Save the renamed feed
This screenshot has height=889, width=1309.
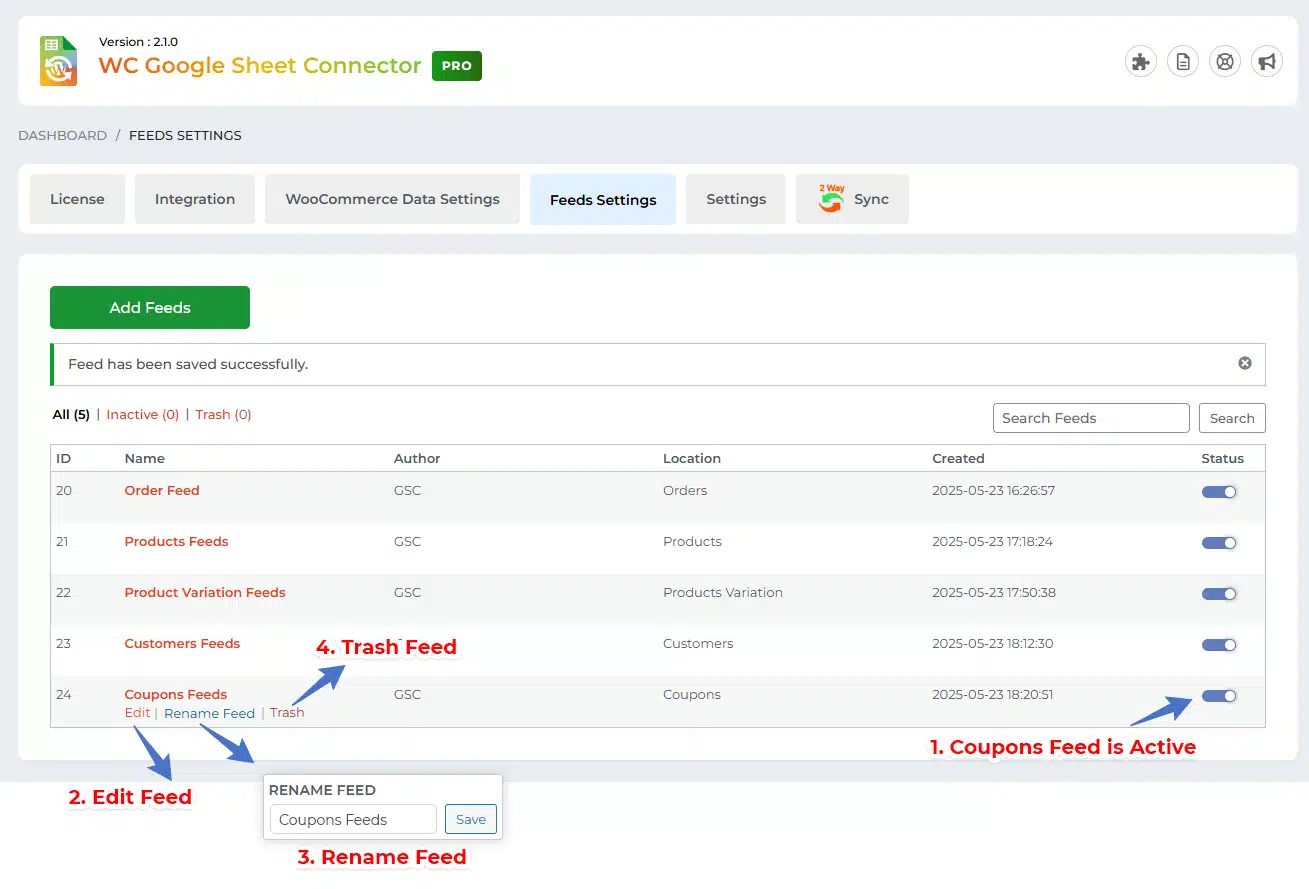[470, 819]
